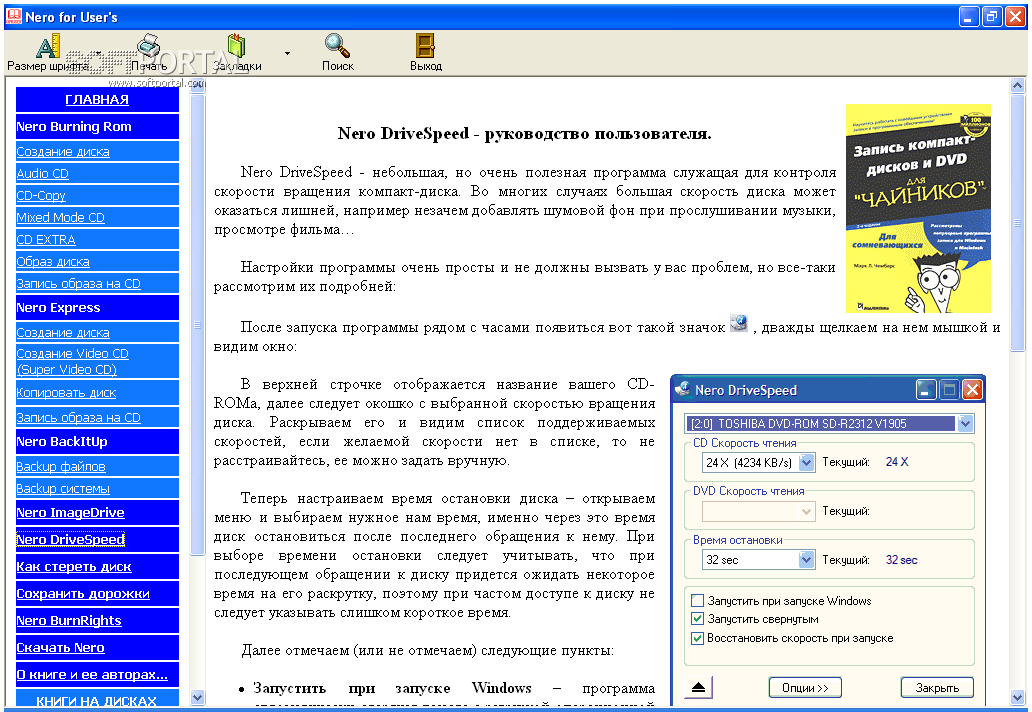Open the Audio CD link

click(x=42, y=173)
